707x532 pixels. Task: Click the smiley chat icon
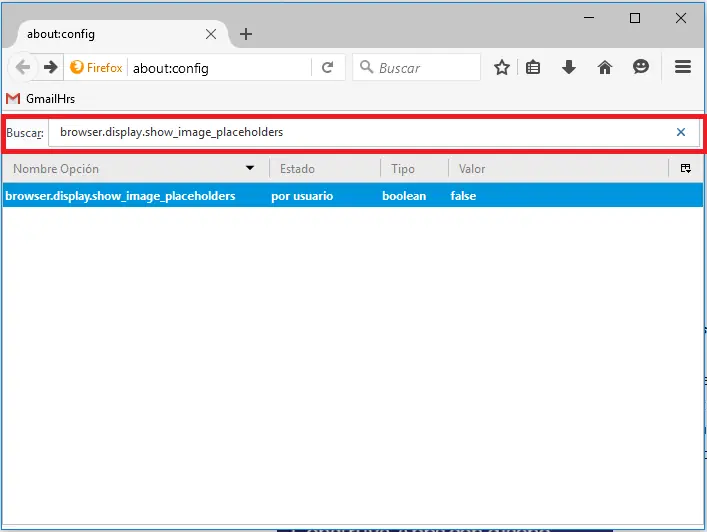(x=640, y=67)
